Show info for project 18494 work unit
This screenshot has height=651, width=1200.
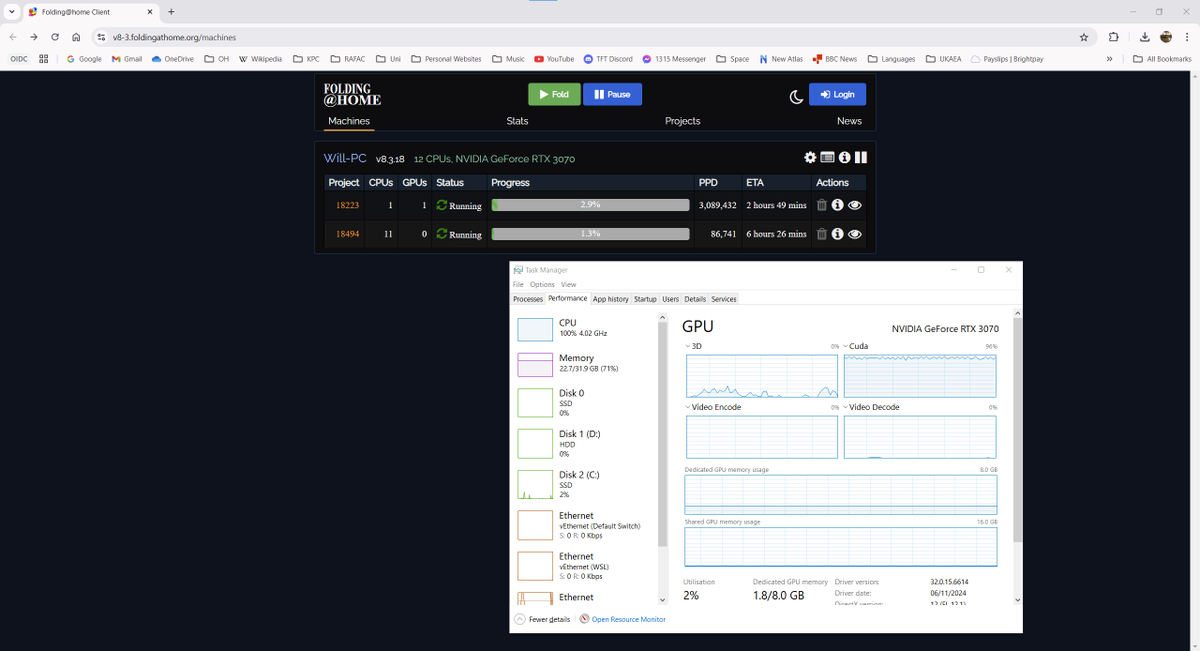coord(838,234)
